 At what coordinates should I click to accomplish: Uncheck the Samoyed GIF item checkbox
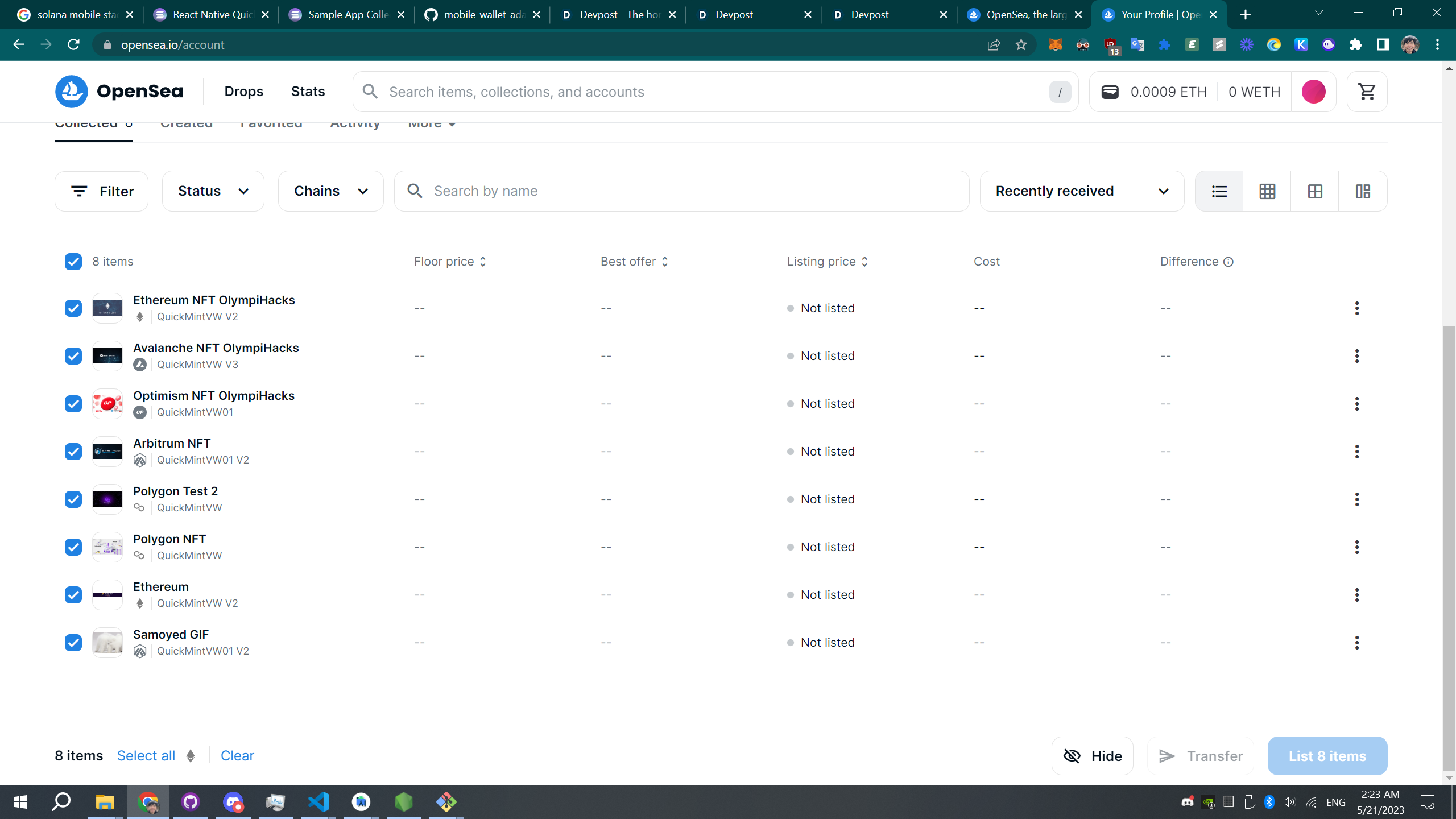click(73, 643)
